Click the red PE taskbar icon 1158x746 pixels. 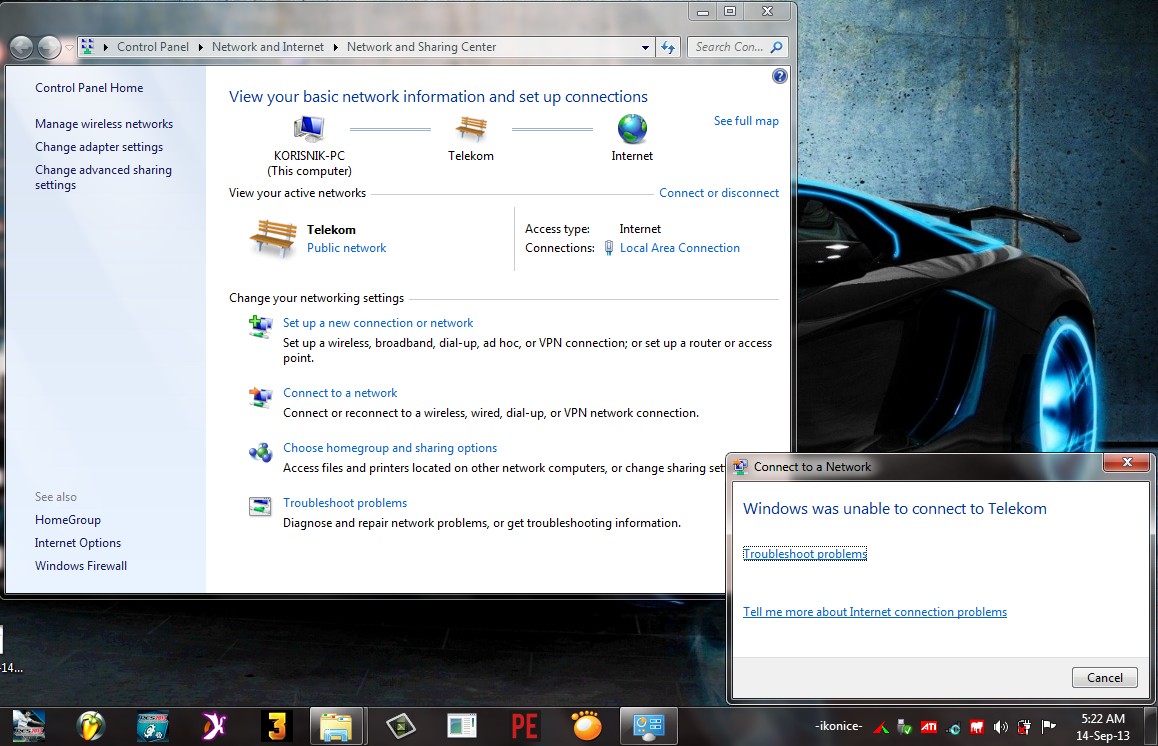pyautogui.click(x=525, y=725)
